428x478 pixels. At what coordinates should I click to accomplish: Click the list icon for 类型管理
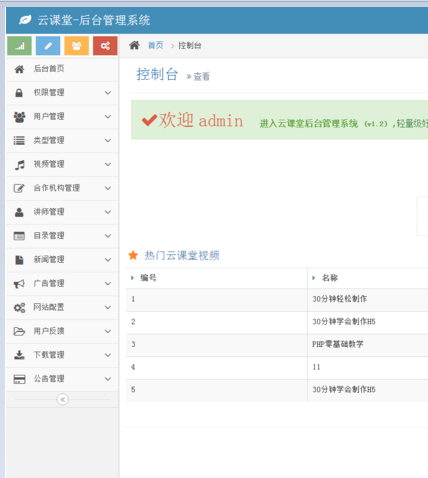point(19,140)
